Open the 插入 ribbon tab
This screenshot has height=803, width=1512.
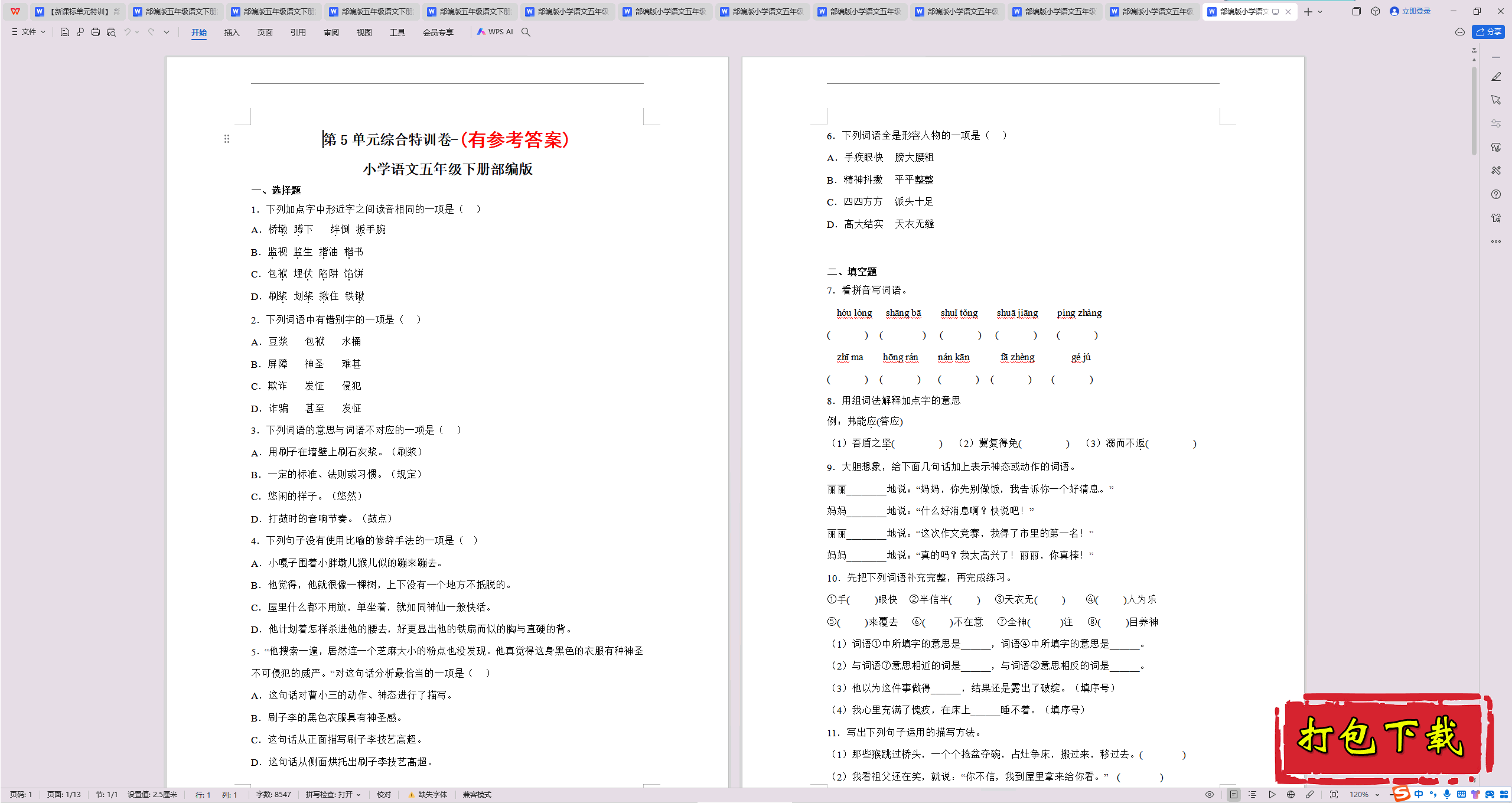click(232, 32)
